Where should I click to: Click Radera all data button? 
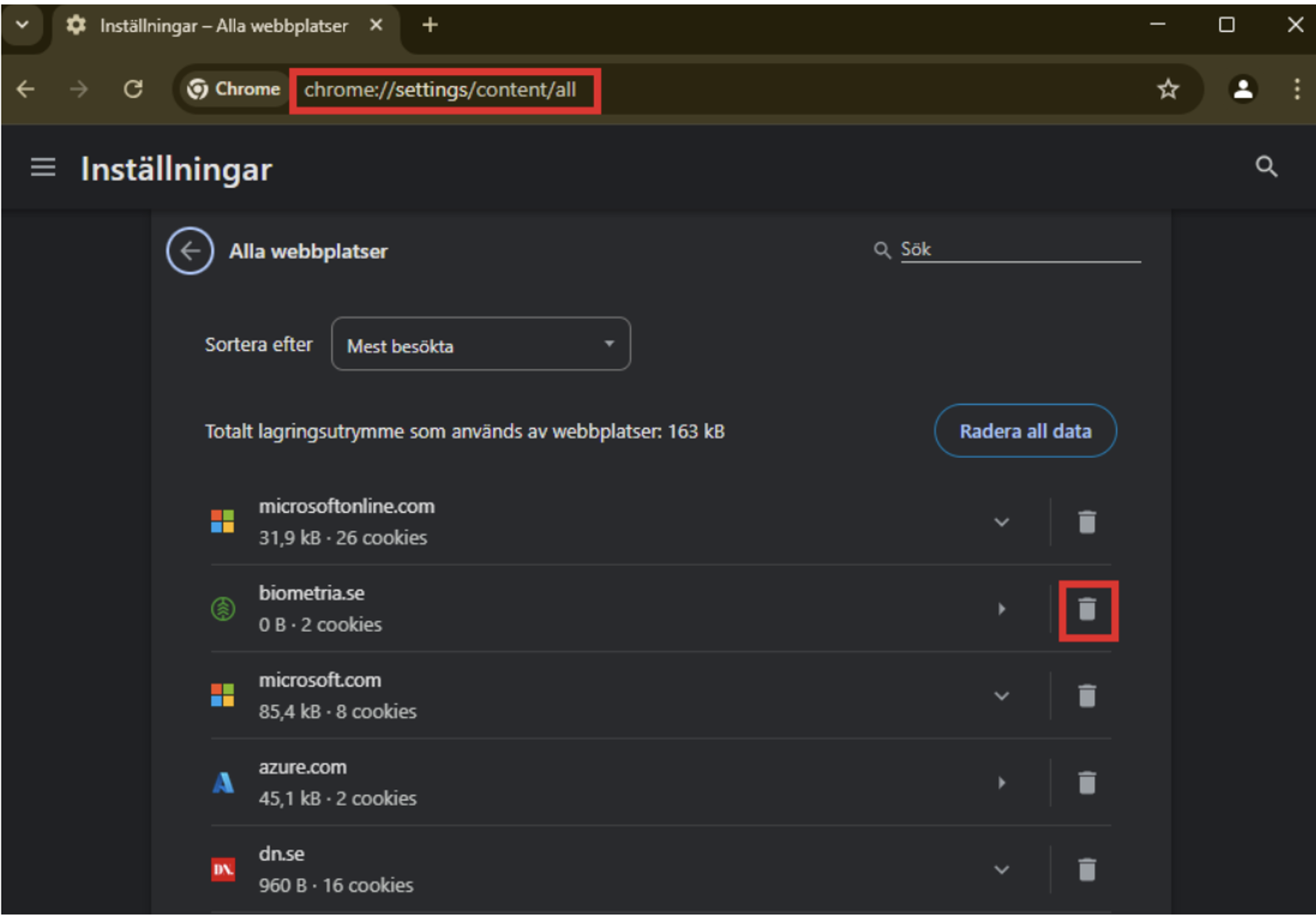pyautogui.click(x=1025, y=431)
